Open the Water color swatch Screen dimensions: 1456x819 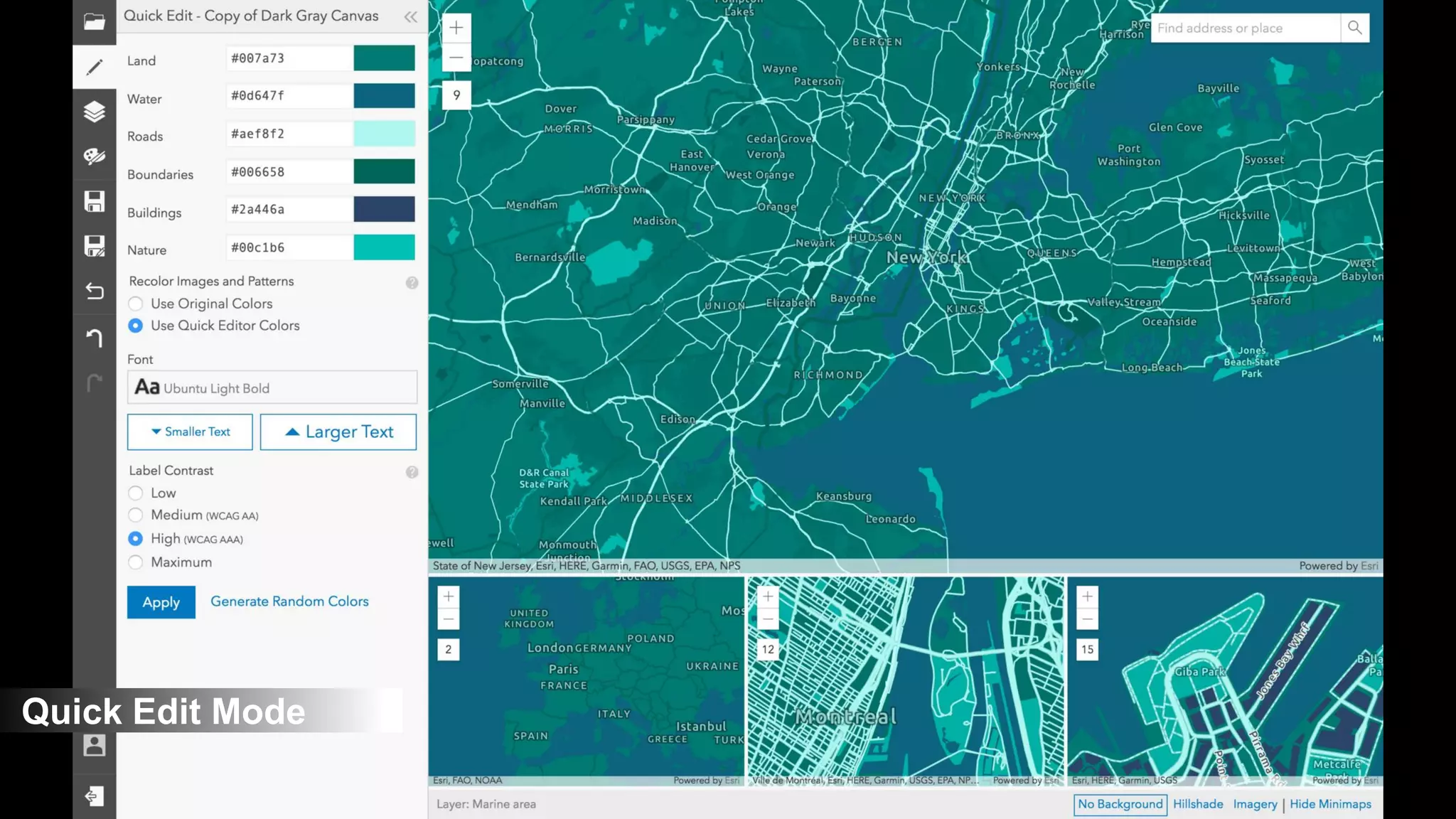(384, 96)
